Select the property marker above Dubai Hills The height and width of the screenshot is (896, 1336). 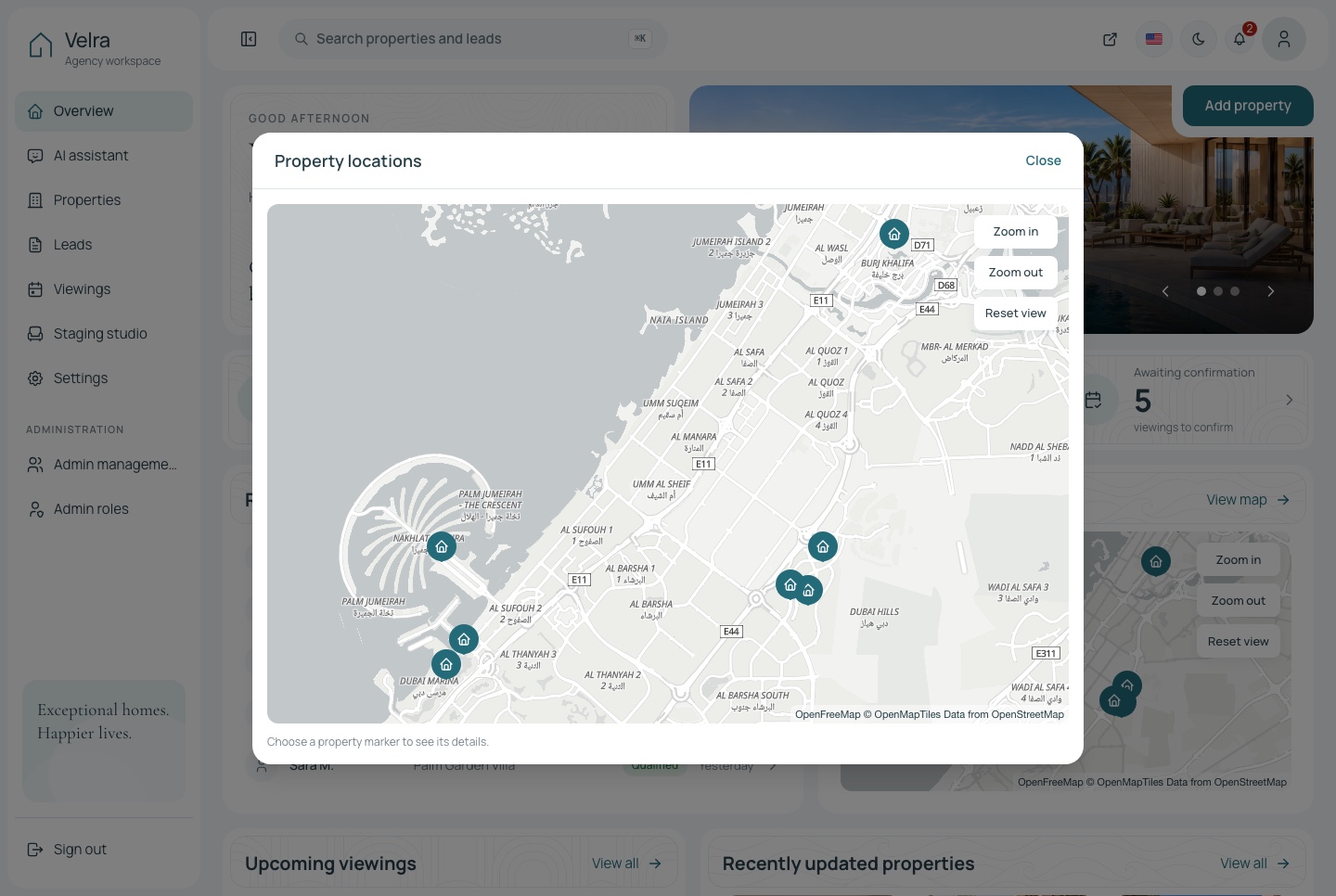pyautogui.click(x=823, y=546)
